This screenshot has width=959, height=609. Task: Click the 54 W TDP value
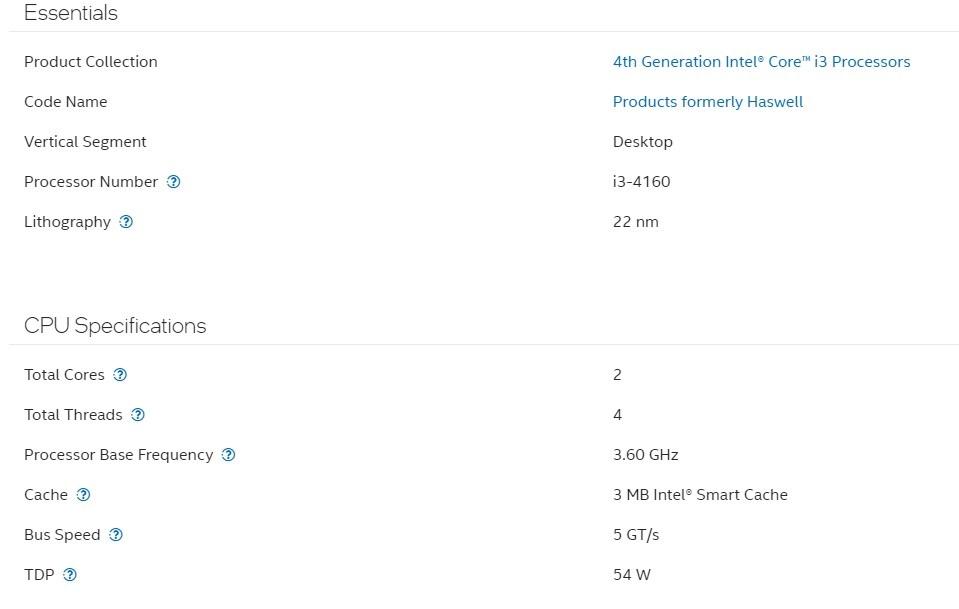tap(631, 575)
